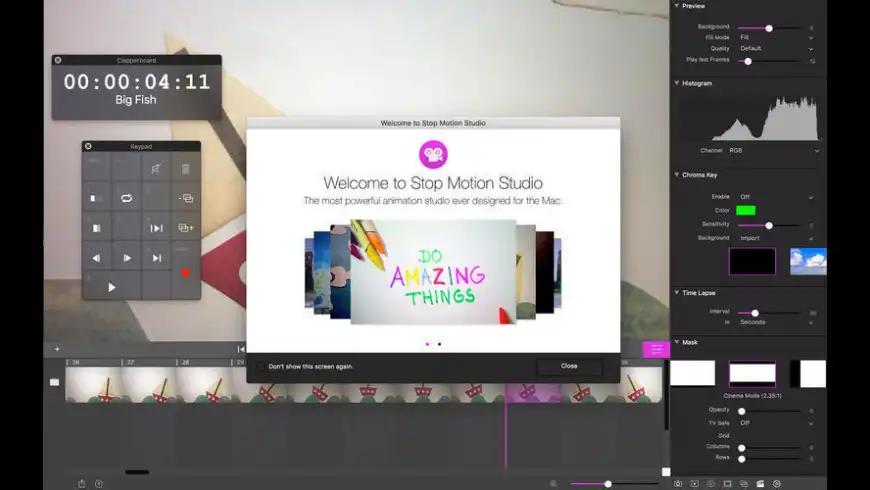Viewport: 870px width, 490px height.
Task: Select timeline frame marked 26
Action: pos(93,384)
